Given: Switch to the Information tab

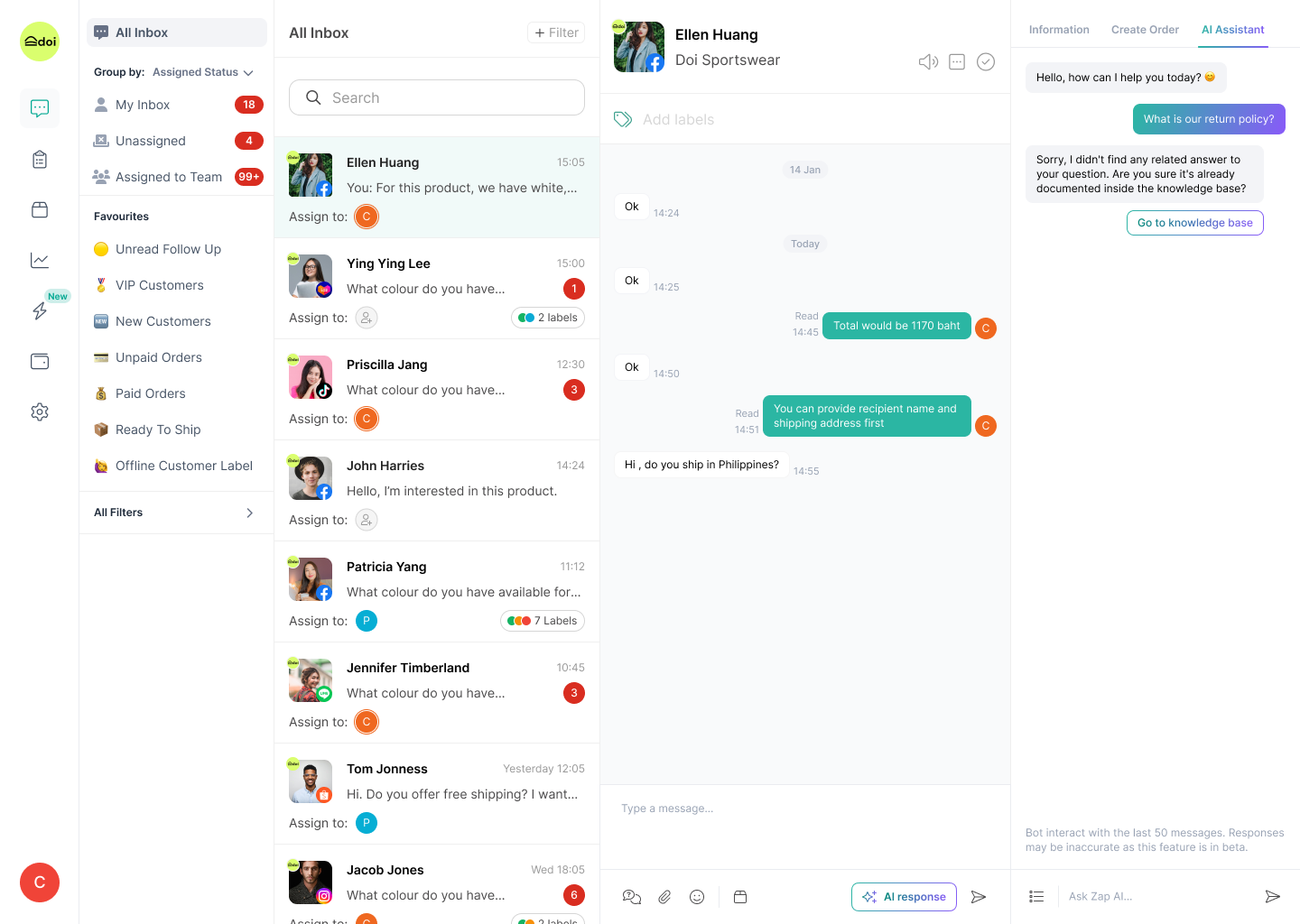Looking at the screenshot, I should coord(1059,30).
